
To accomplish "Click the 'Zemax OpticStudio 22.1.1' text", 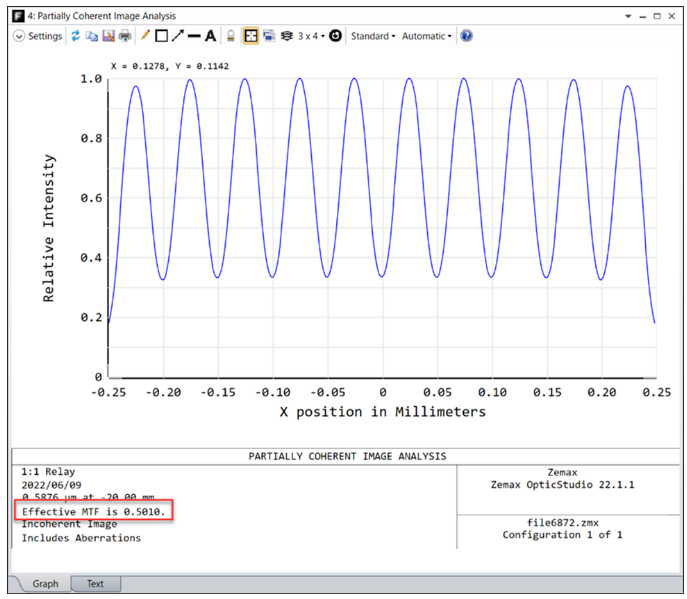I will point(563,485).
